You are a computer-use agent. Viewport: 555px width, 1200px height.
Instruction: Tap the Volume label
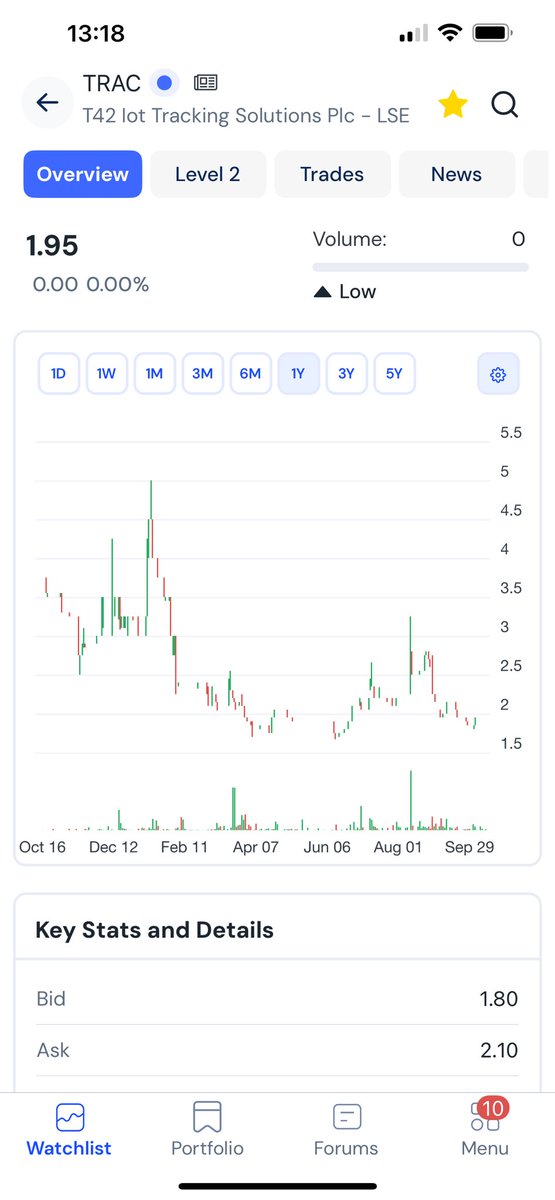coord(350,239)
